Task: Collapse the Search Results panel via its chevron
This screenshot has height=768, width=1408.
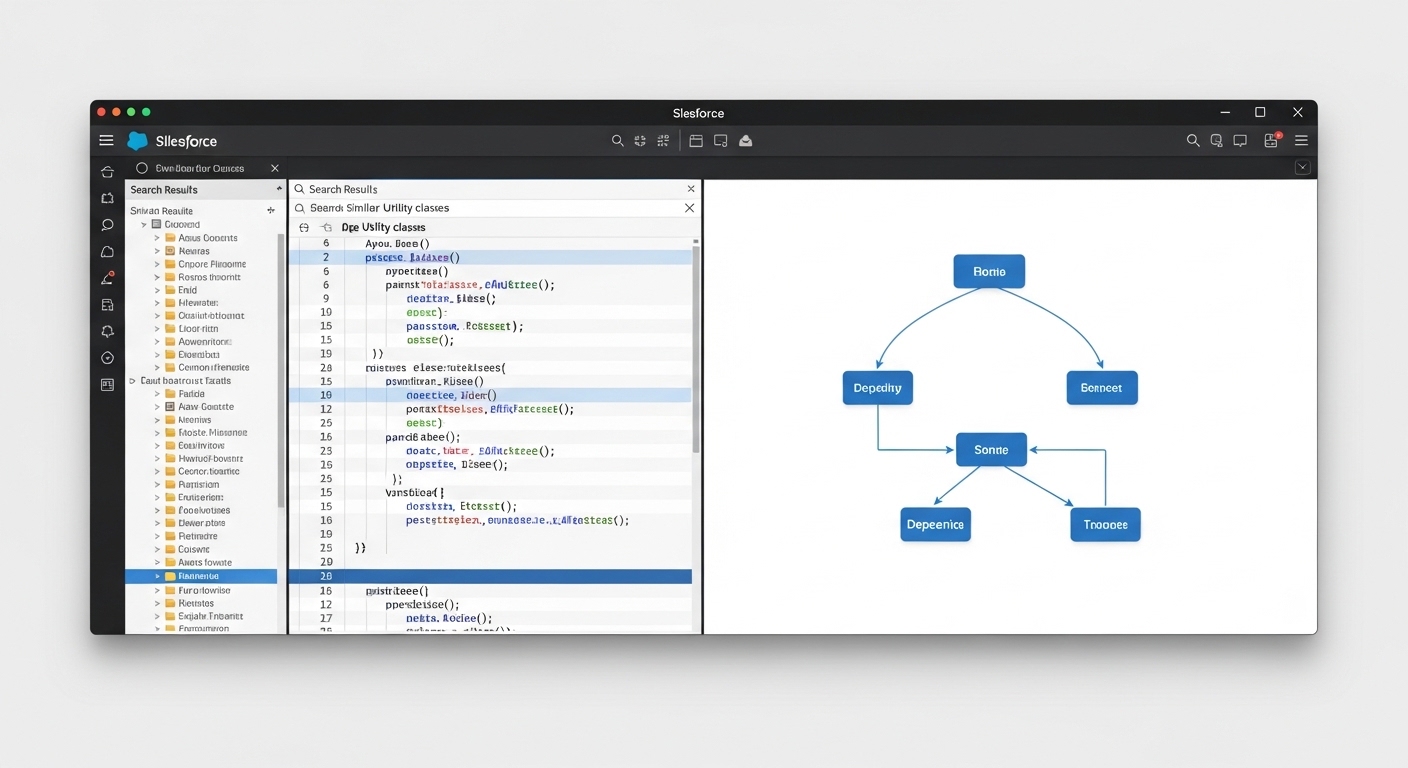Action: click(x=278, y=188)
